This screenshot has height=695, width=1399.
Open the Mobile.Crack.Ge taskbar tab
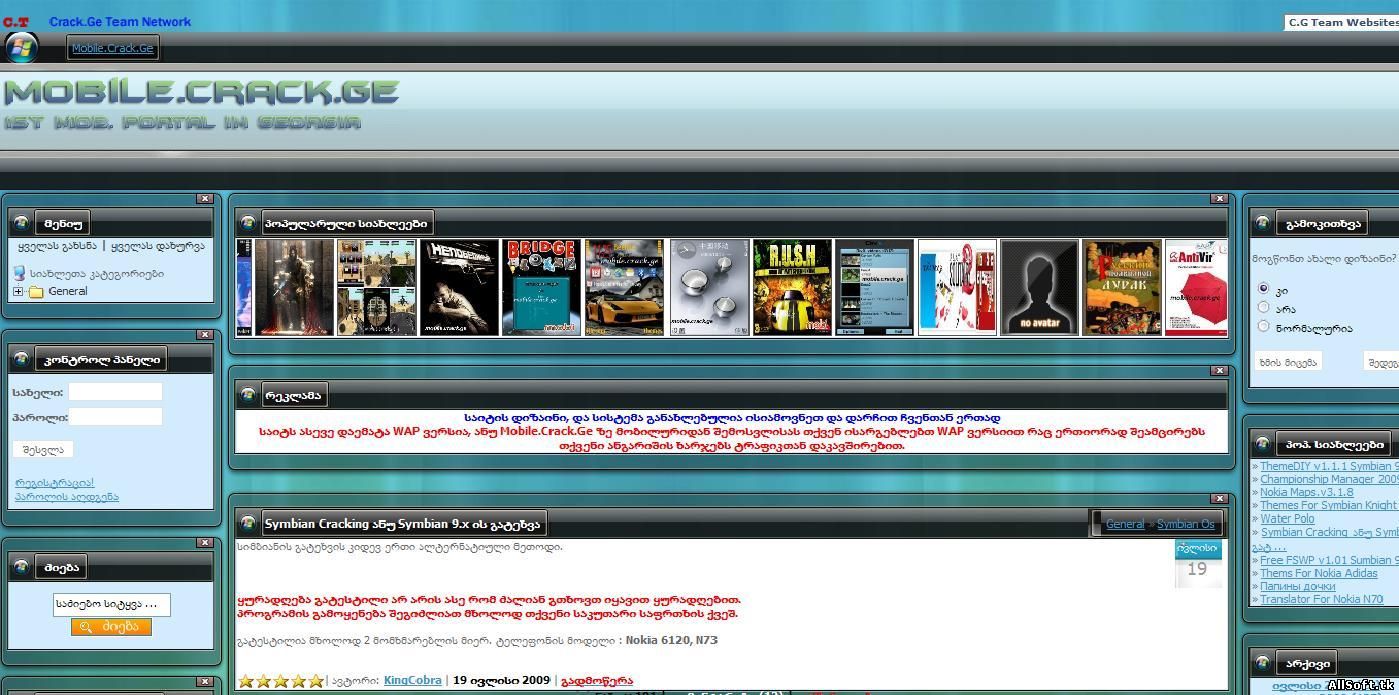tap(112, 48)
